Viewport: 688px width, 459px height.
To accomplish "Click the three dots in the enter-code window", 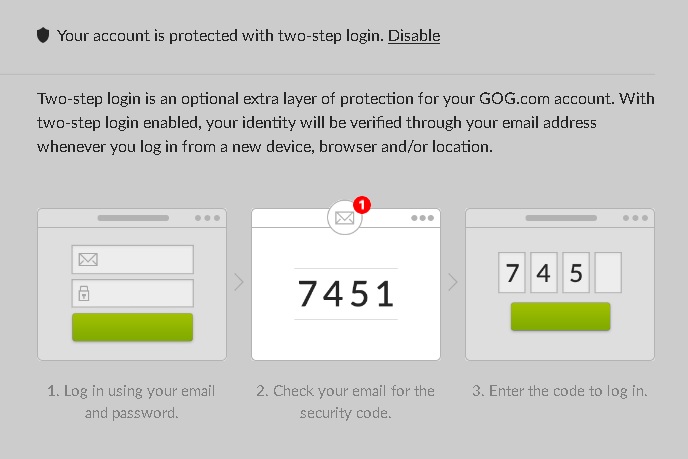I will (x=635, y=218).
